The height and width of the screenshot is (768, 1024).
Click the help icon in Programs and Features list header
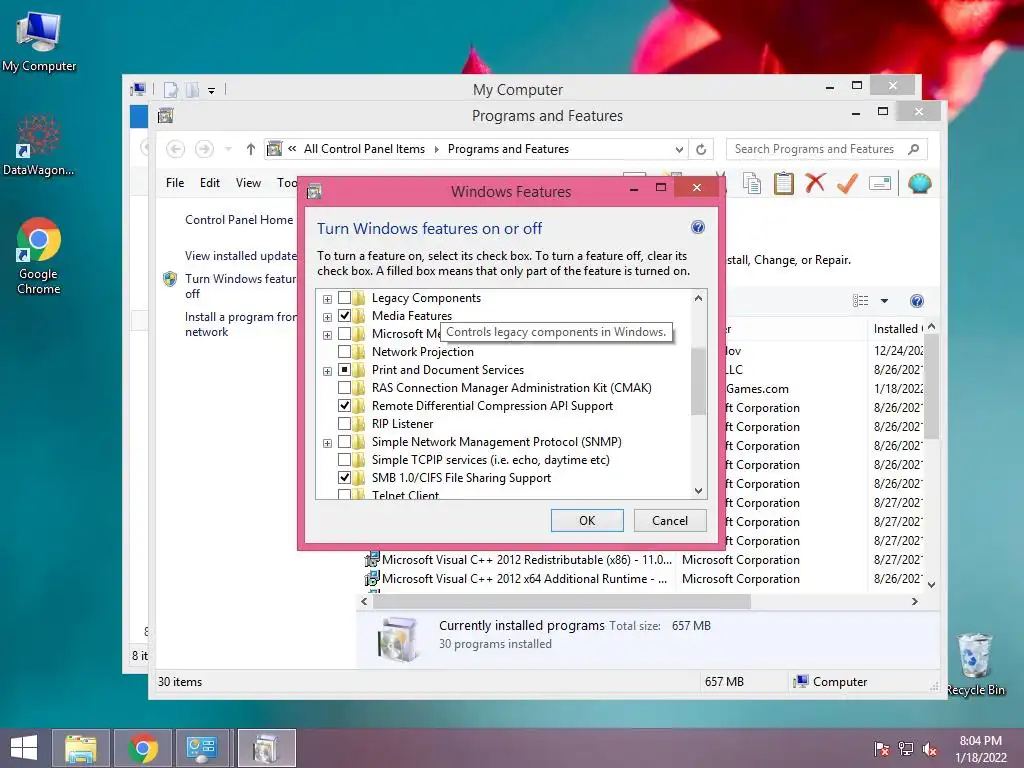(x=916, y=301)
